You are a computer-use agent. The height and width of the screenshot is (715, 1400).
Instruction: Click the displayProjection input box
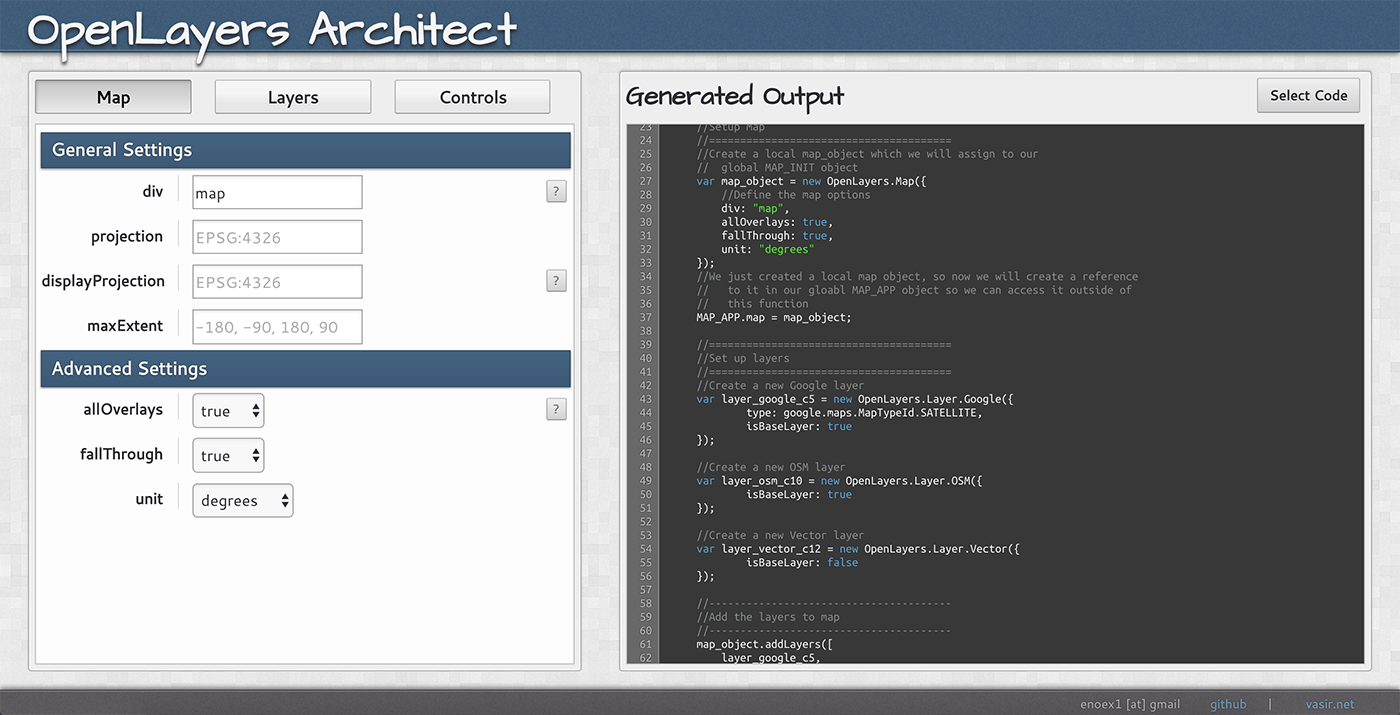277,282
